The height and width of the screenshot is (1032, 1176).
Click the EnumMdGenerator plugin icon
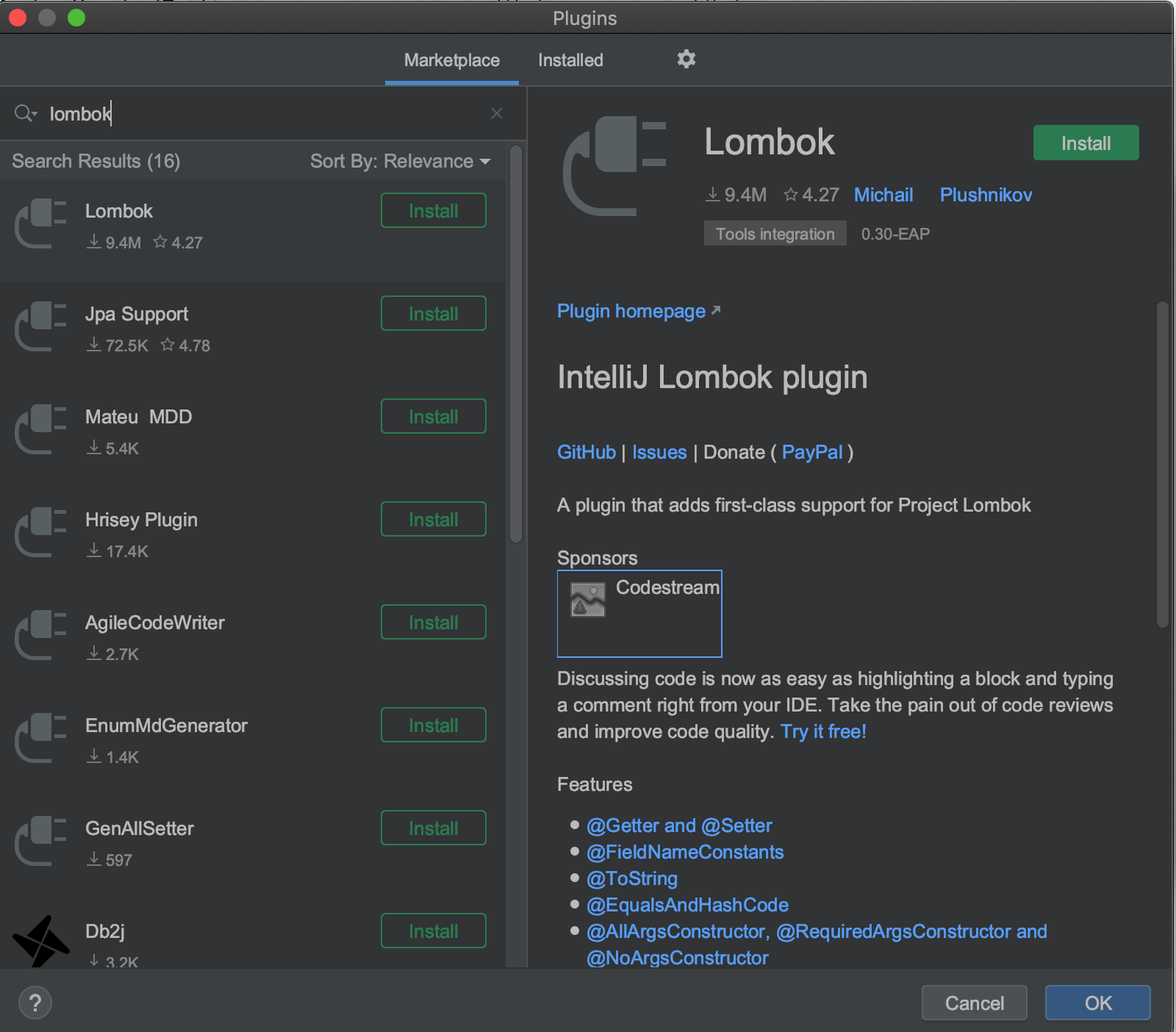(x=41, y=739)
